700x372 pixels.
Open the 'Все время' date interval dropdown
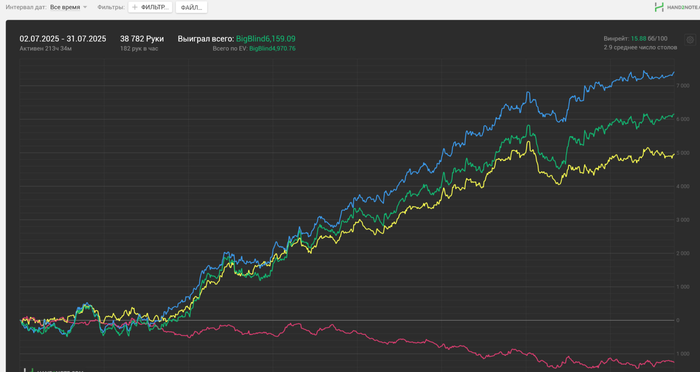[x=68, y=7]
